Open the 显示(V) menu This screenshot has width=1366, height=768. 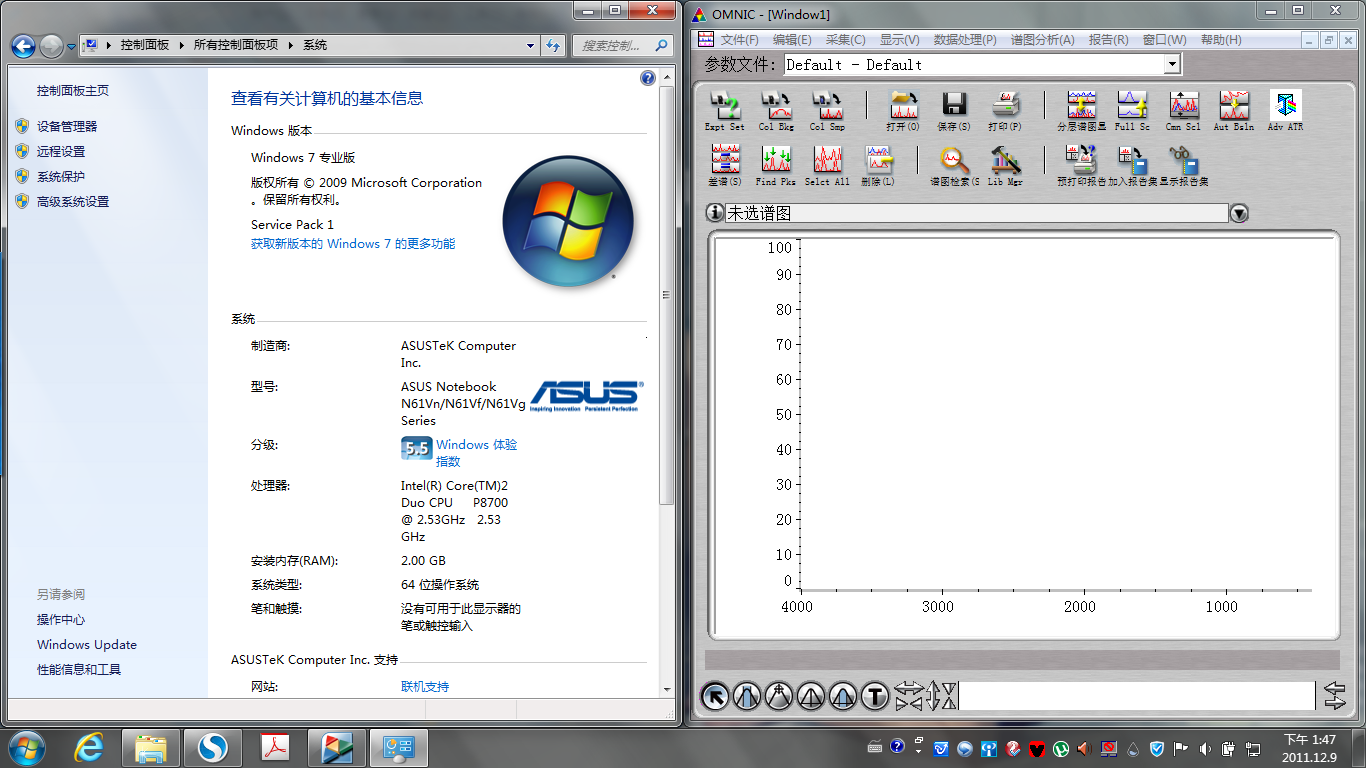coord(899,40)
